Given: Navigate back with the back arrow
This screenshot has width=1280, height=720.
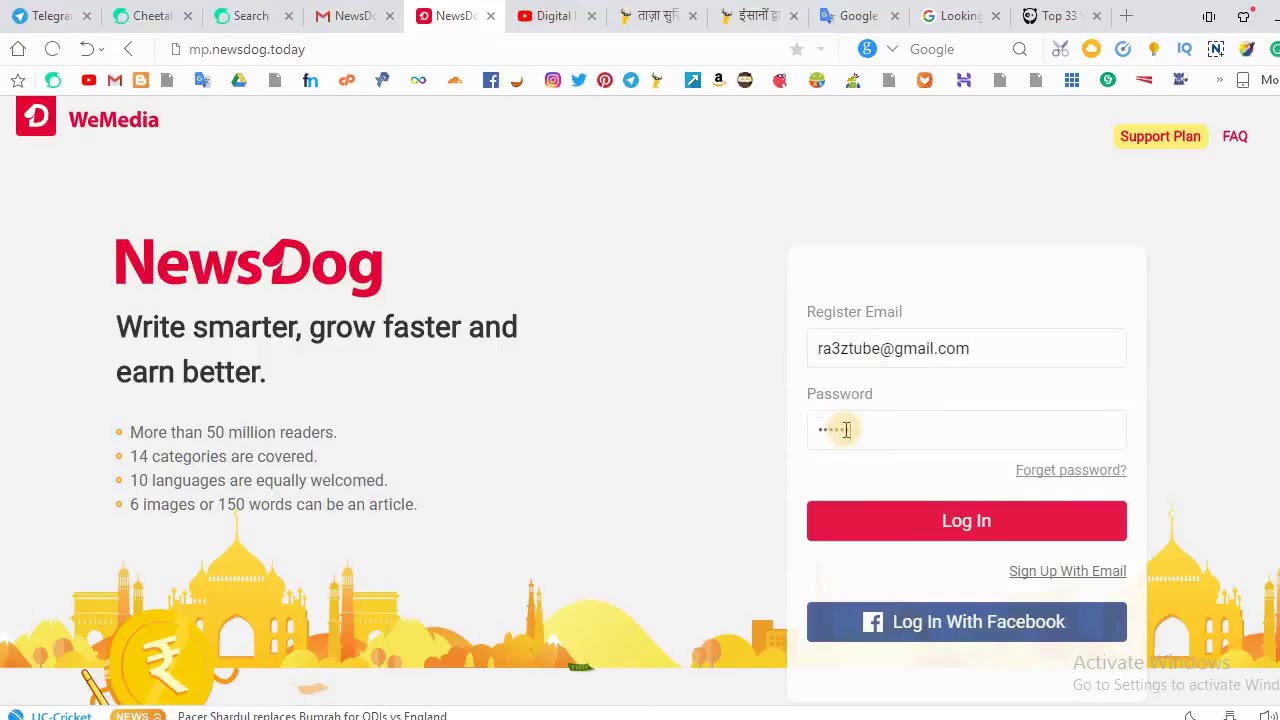Looking at the screenshot, I should pyautogui.click(x=128, y=49).
